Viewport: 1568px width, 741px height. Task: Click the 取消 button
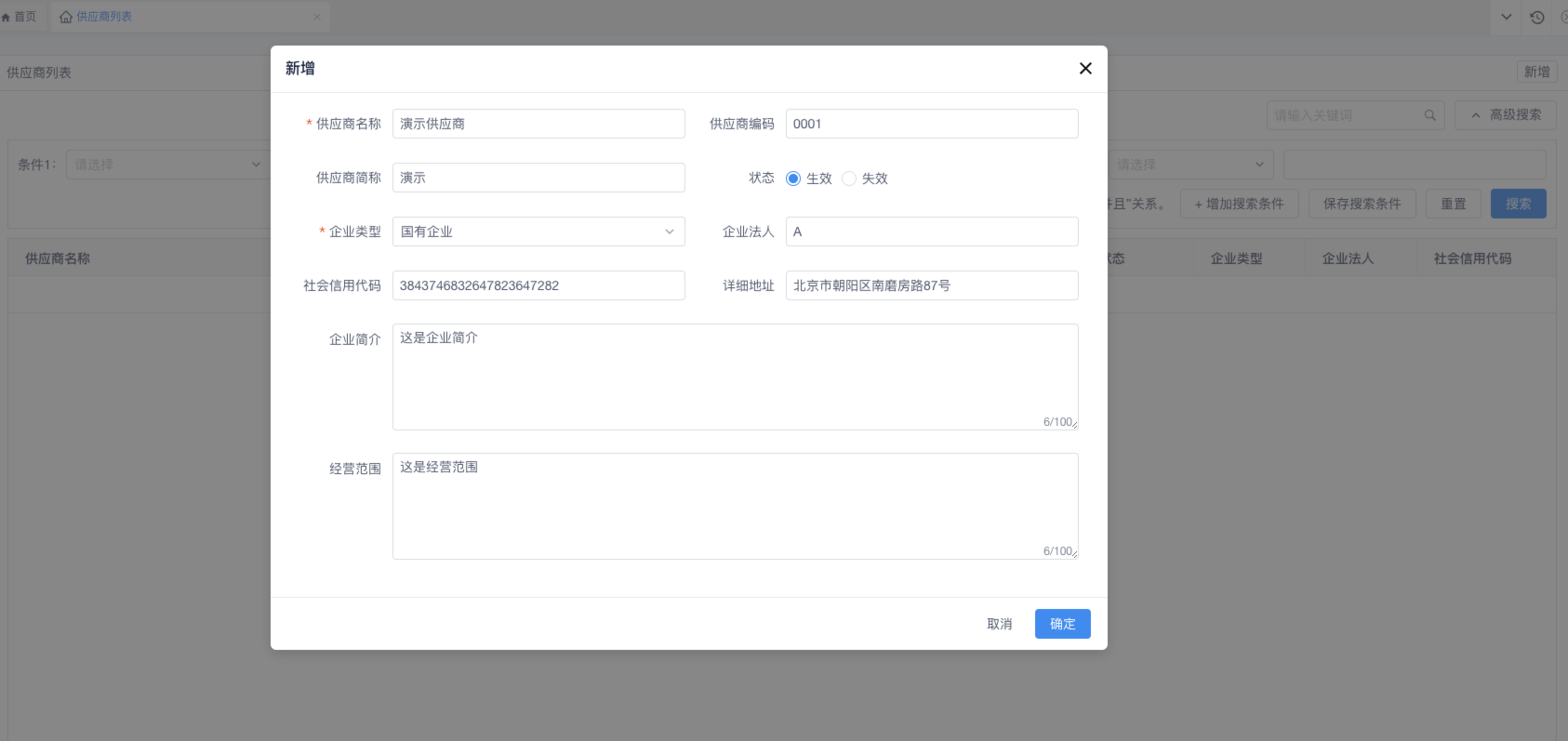[x=999, y=624]
